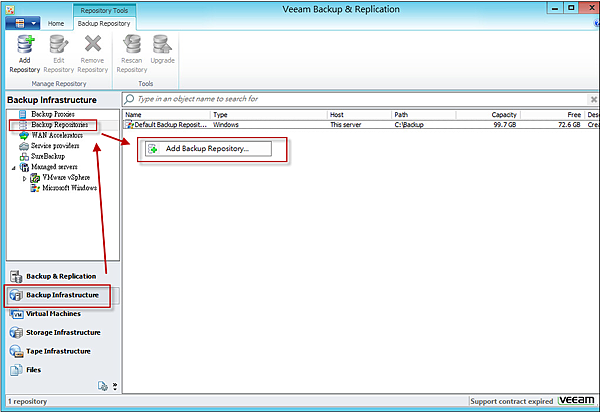Collapse the Managed servers node arrow

pyautogui.click(x=14, y=168)
